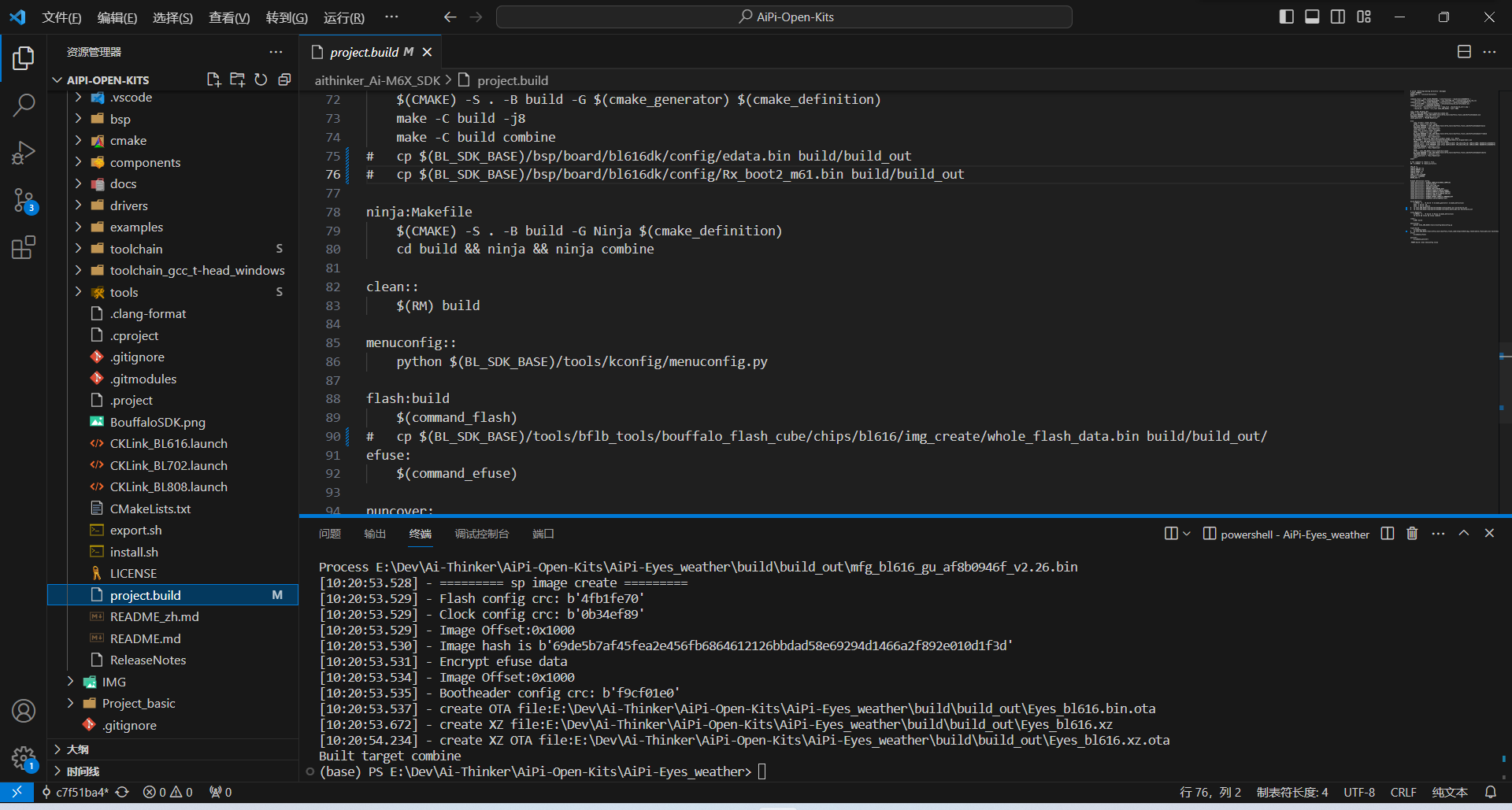1512x810 pixels.
Task: Split the terminal
Action: tap(1388, 534)
